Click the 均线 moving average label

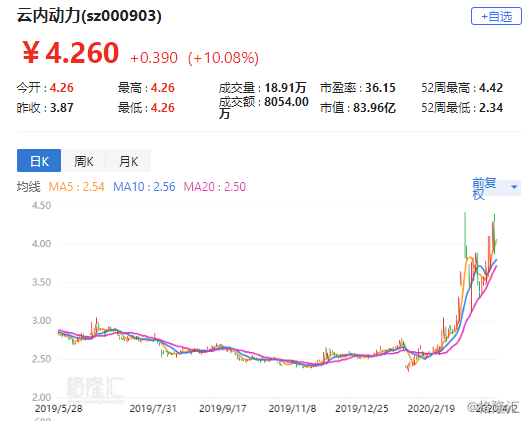(29, 187)
